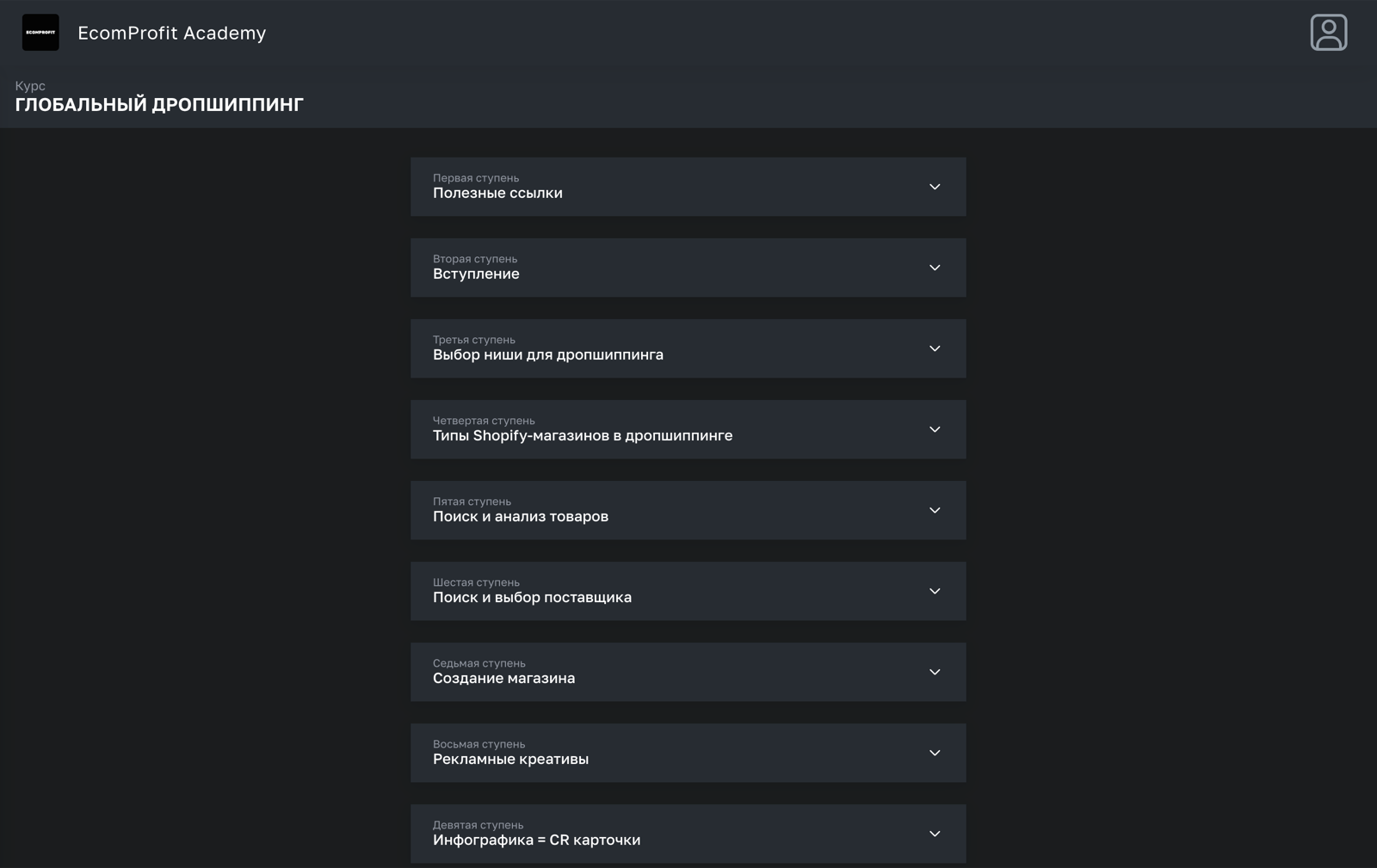Screen dimensions: 1377x868
Task: Click the Первая ступень label
Action: click(476, 178)
